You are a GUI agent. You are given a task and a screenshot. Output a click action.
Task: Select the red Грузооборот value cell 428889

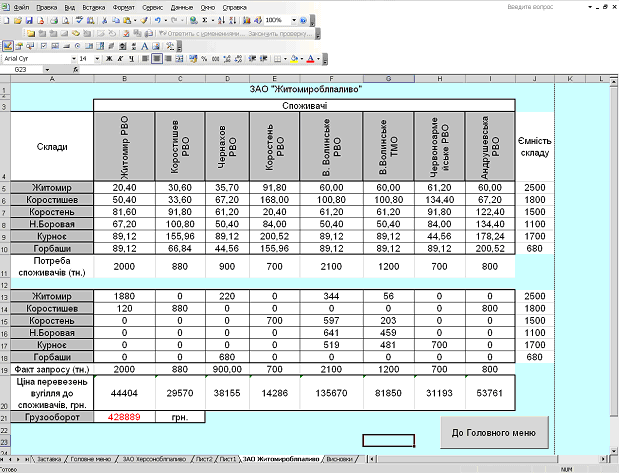[x=123, y=416]
